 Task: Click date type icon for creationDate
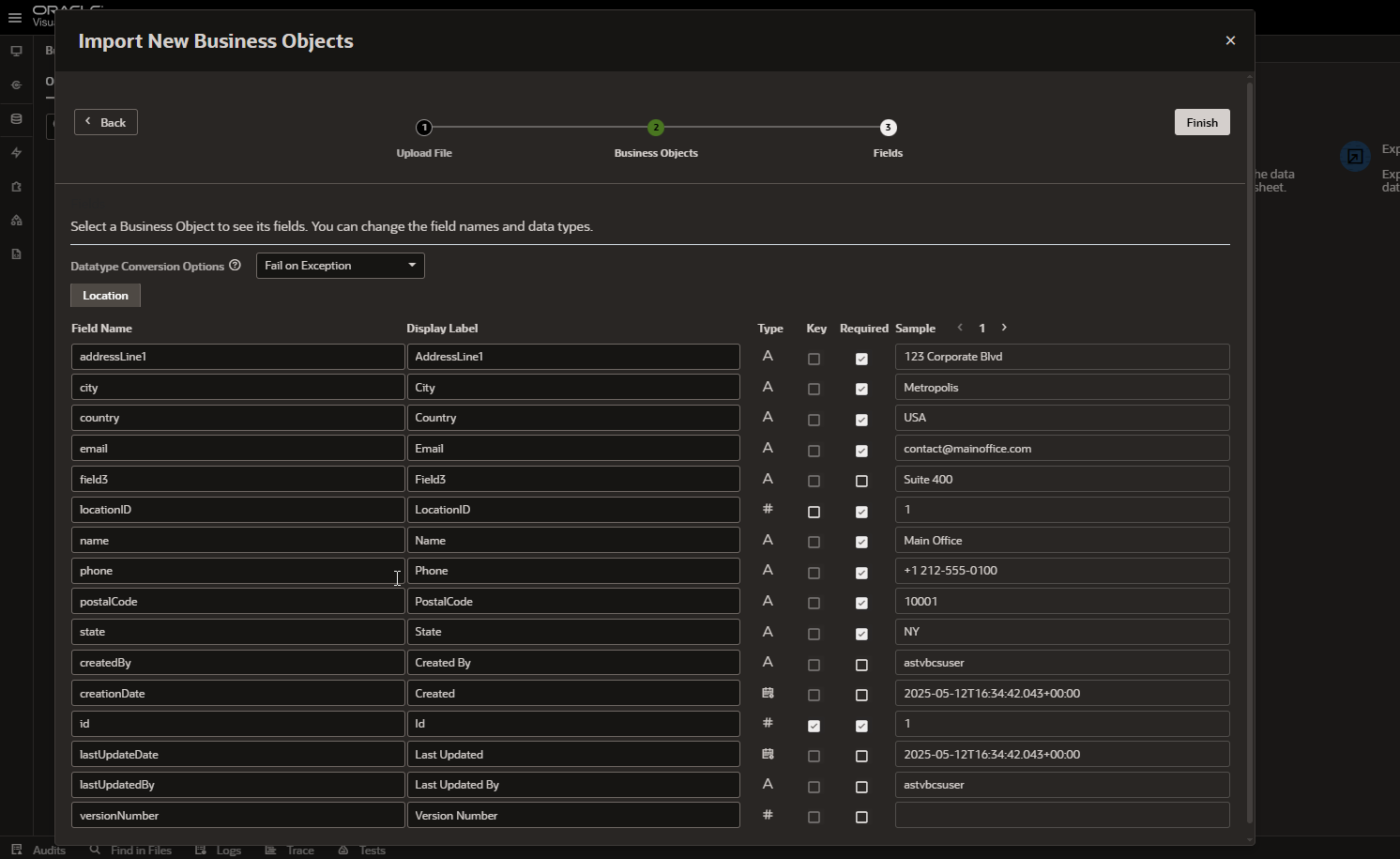[x=768, y=693]
